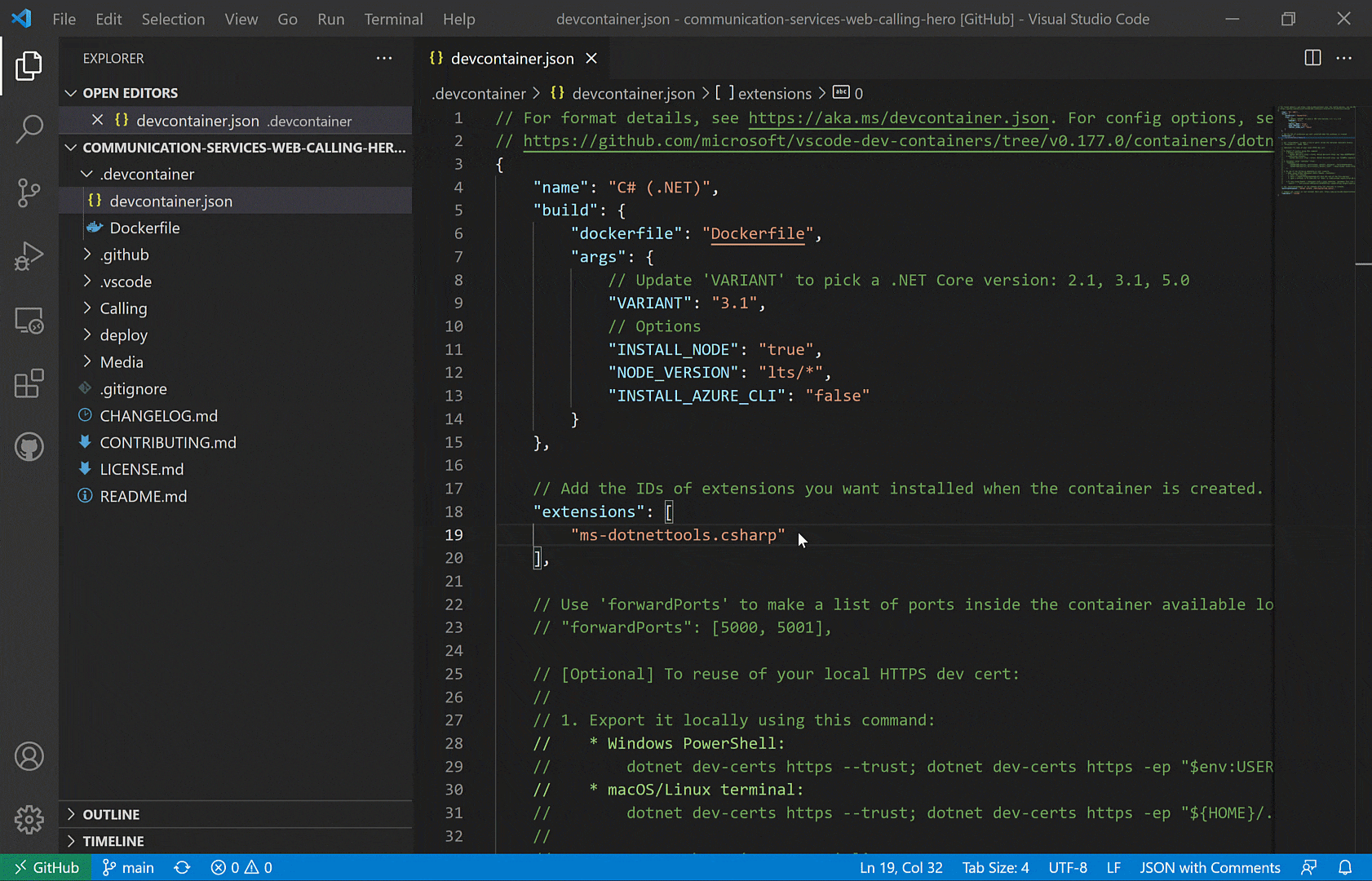
Task: Open the Extensions view
Action: pyautogui.click(x=29, y=383)
